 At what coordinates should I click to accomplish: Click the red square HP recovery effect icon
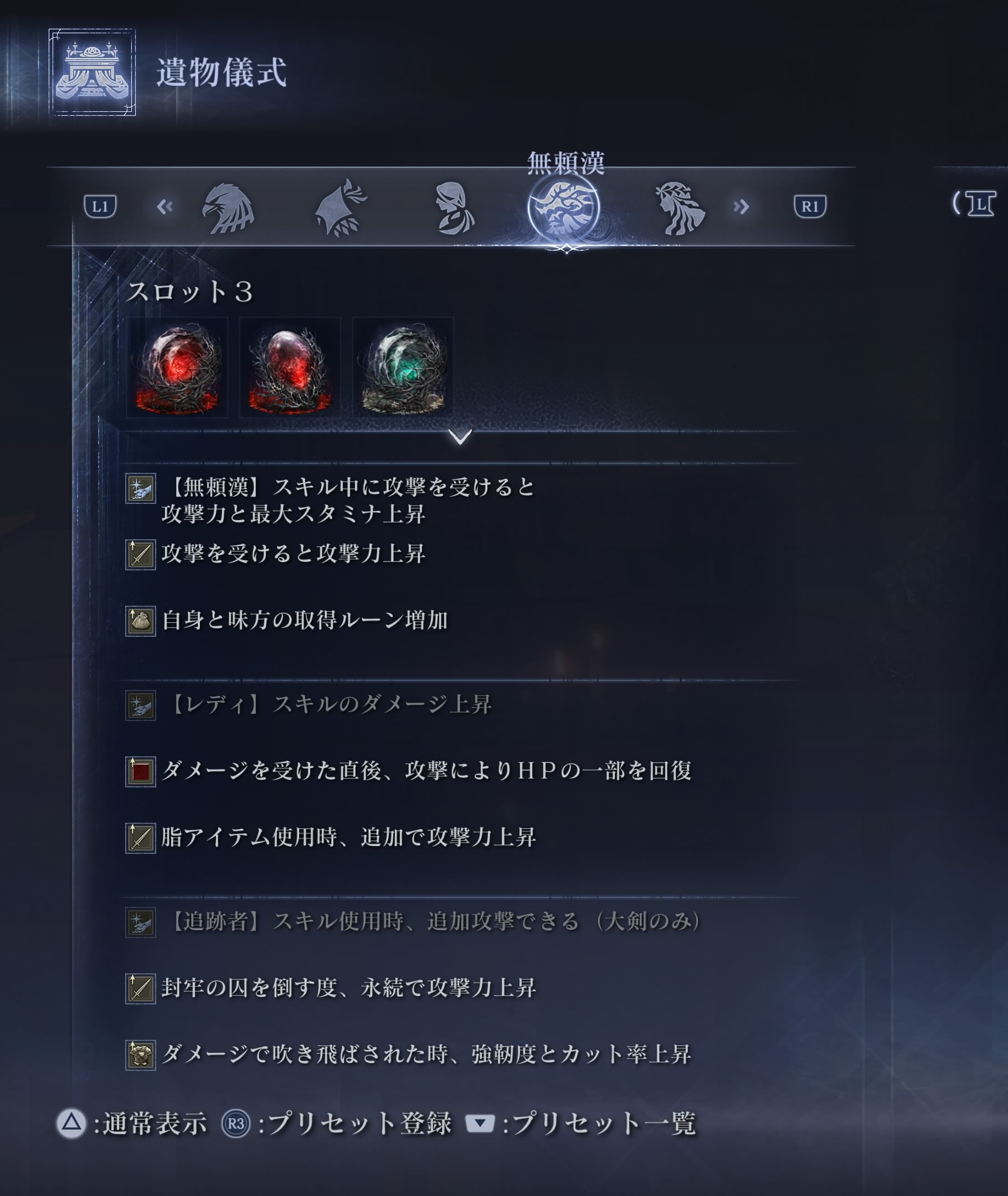(x=141, y=772)
